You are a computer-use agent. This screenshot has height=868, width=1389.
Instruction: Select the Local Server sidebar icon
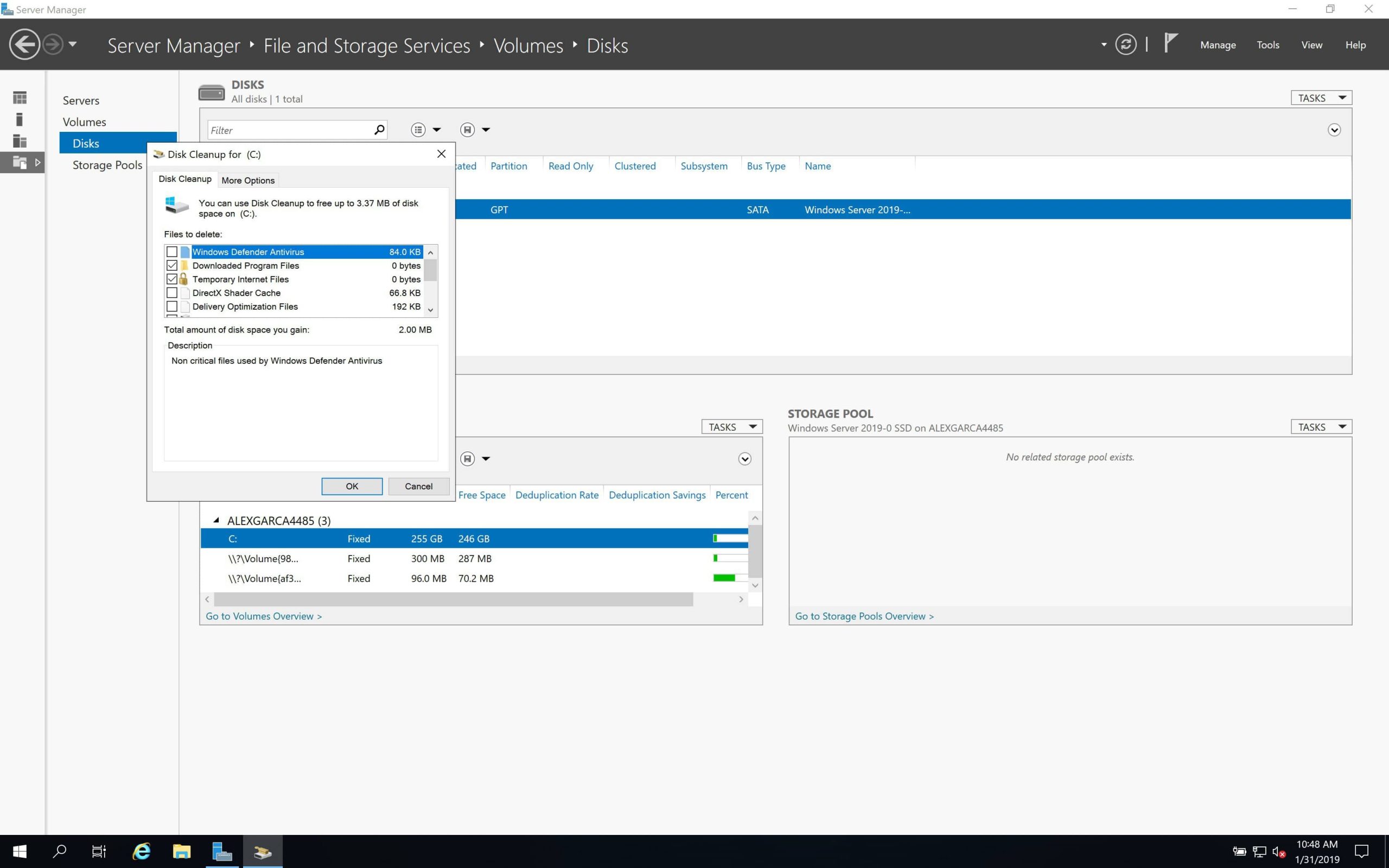point(20,119)
